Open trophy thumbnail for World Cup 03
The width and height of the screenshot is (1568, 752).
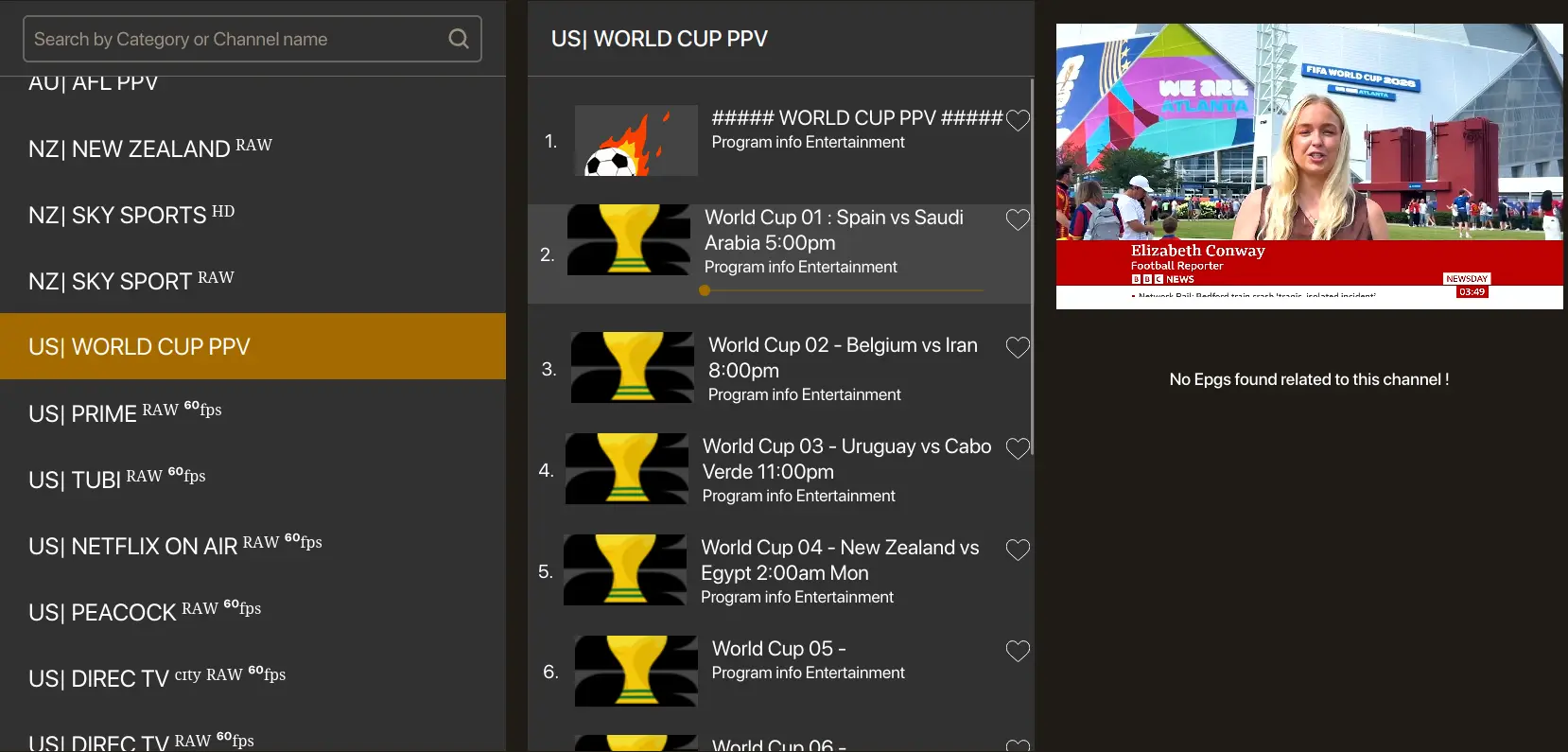pyautogui.click(x=627, y=469)
